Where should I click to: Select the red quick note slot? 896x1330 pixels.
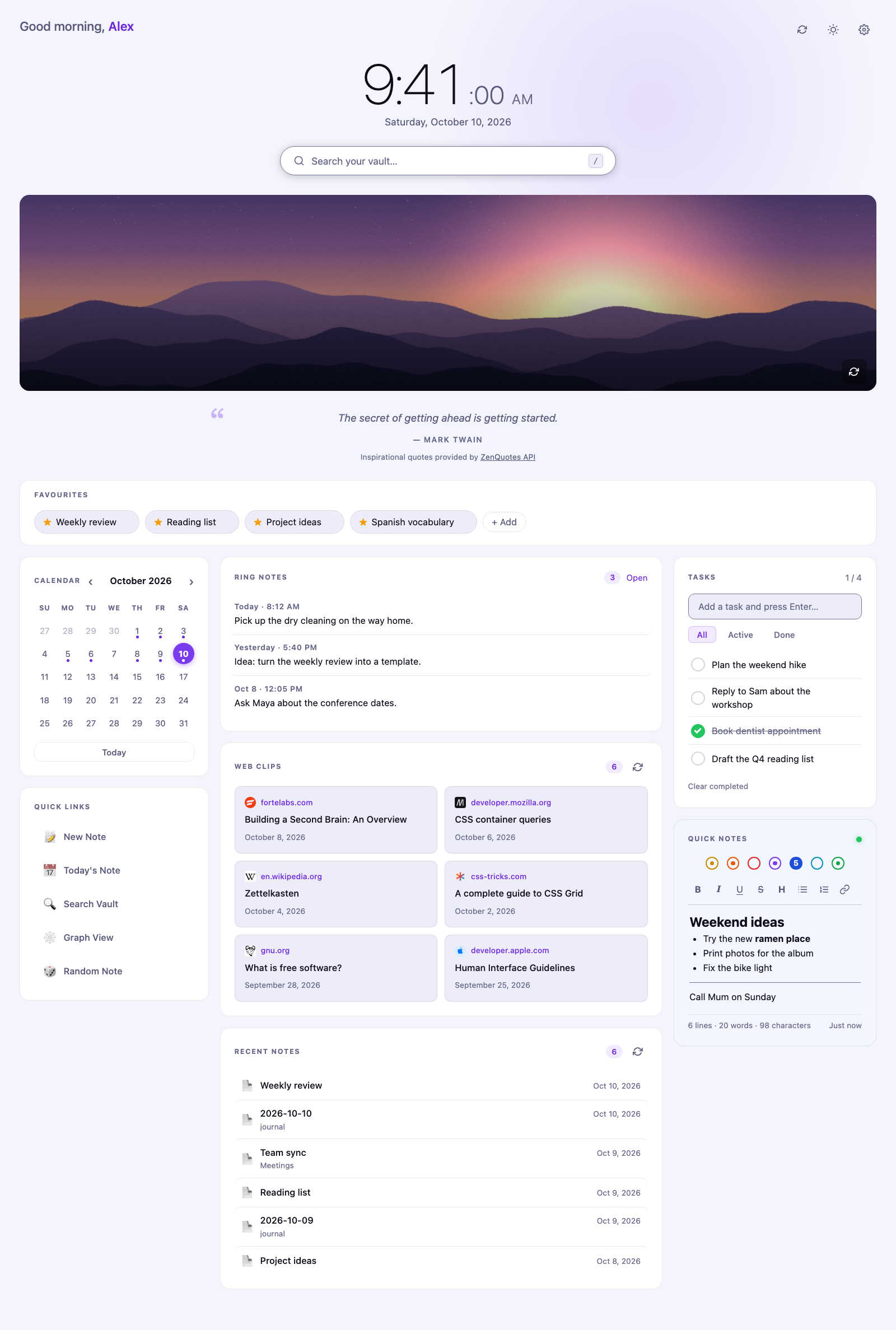pyautogui.click(x=754, y=864)
